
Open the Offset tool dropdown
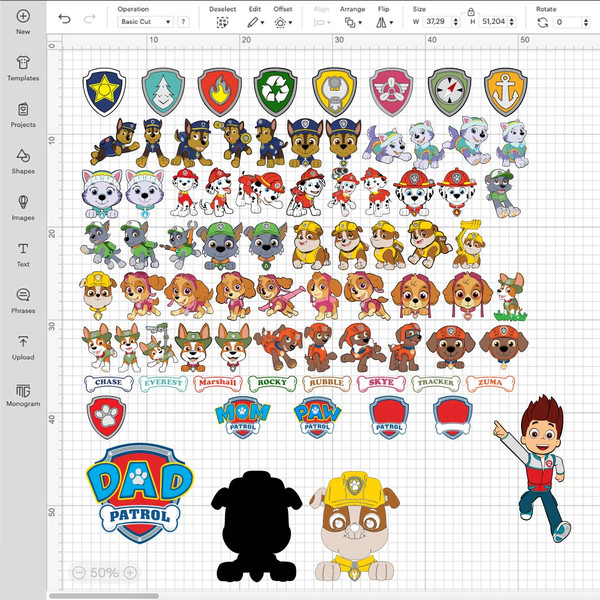283,23
